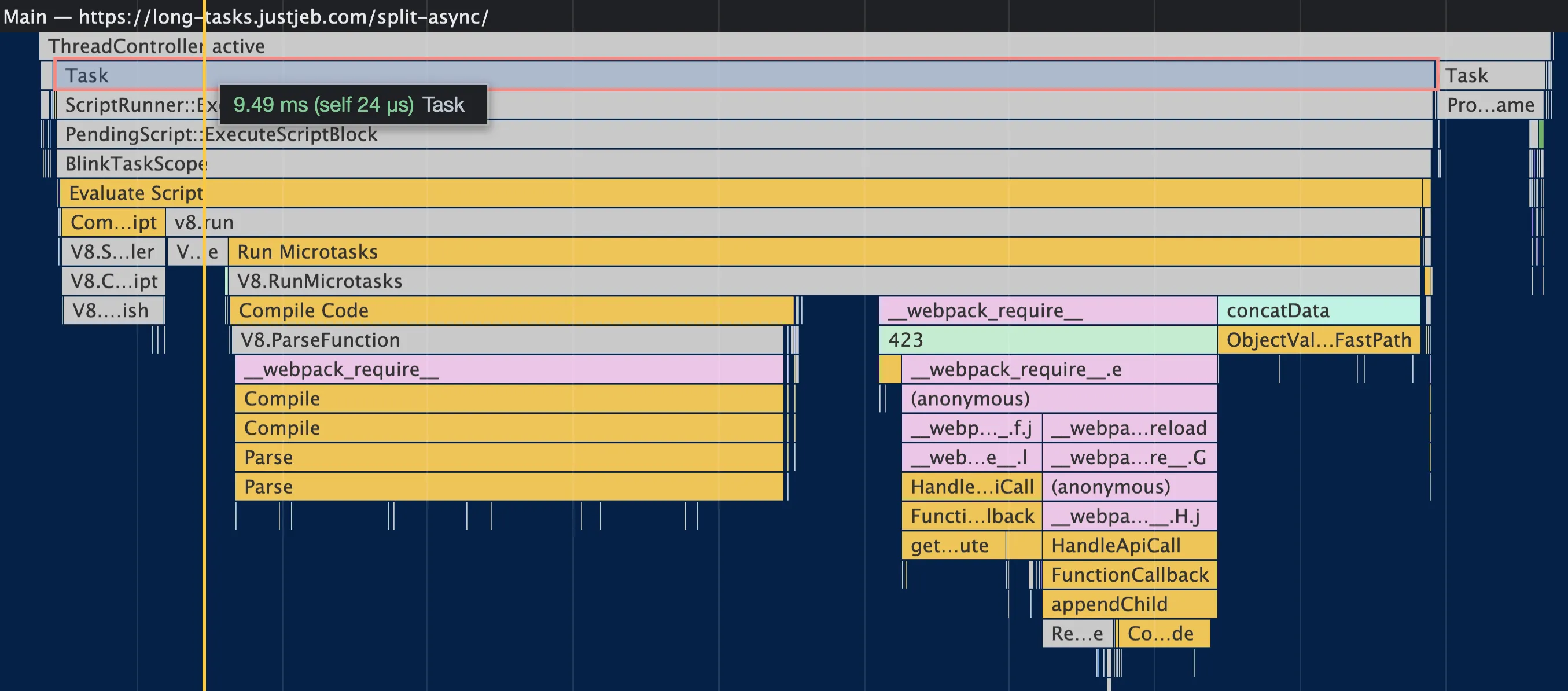Click the Main thread header URL text
Screen dimensions: 1568x691
(284, 16)
